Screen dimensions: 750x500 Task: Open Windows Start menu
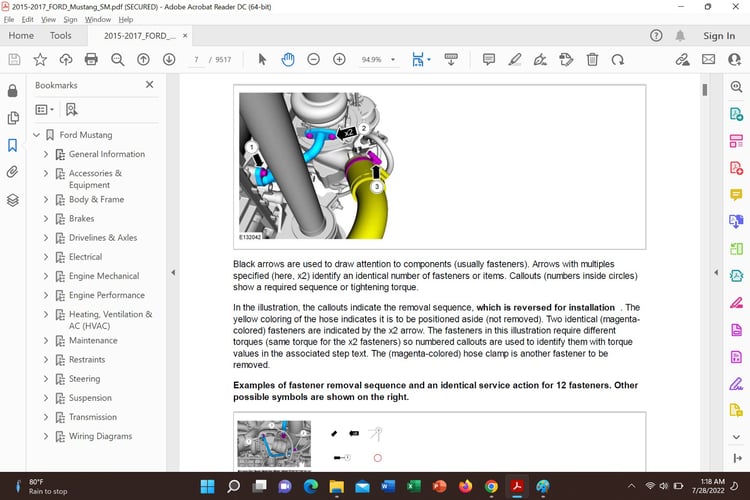tap(208, 487)
